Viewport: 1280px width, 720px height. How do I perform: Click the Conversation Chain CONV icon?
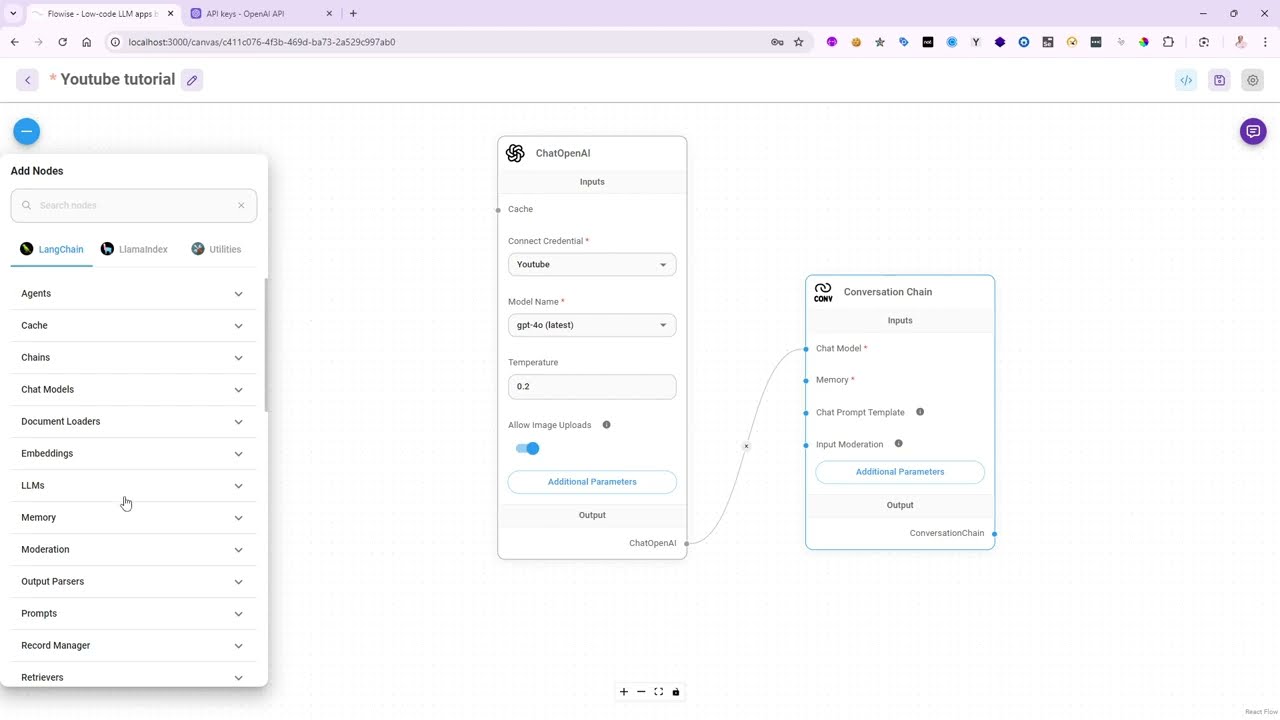(823, 292)
